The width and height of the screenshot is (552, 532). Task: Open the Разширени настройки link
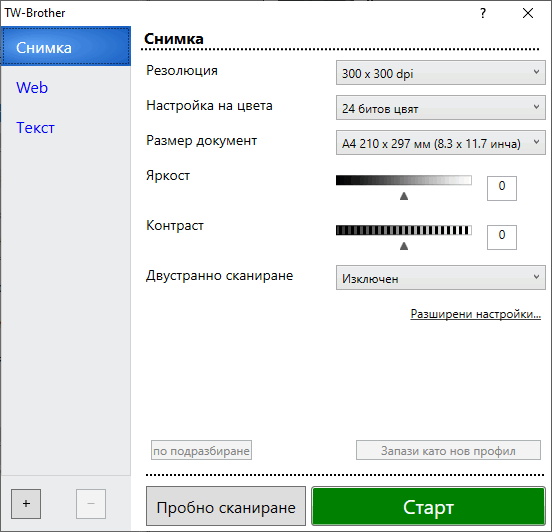pos(476,314)
